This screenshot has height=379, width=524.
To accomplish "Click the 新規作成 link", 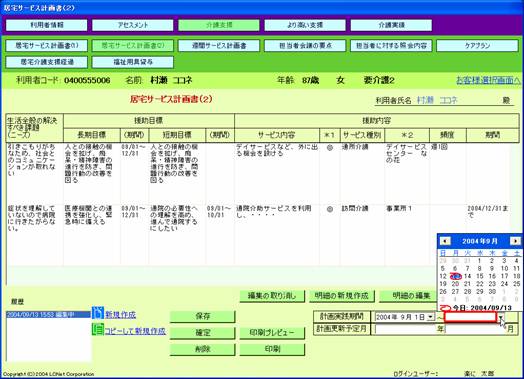I will pos(121,315).
